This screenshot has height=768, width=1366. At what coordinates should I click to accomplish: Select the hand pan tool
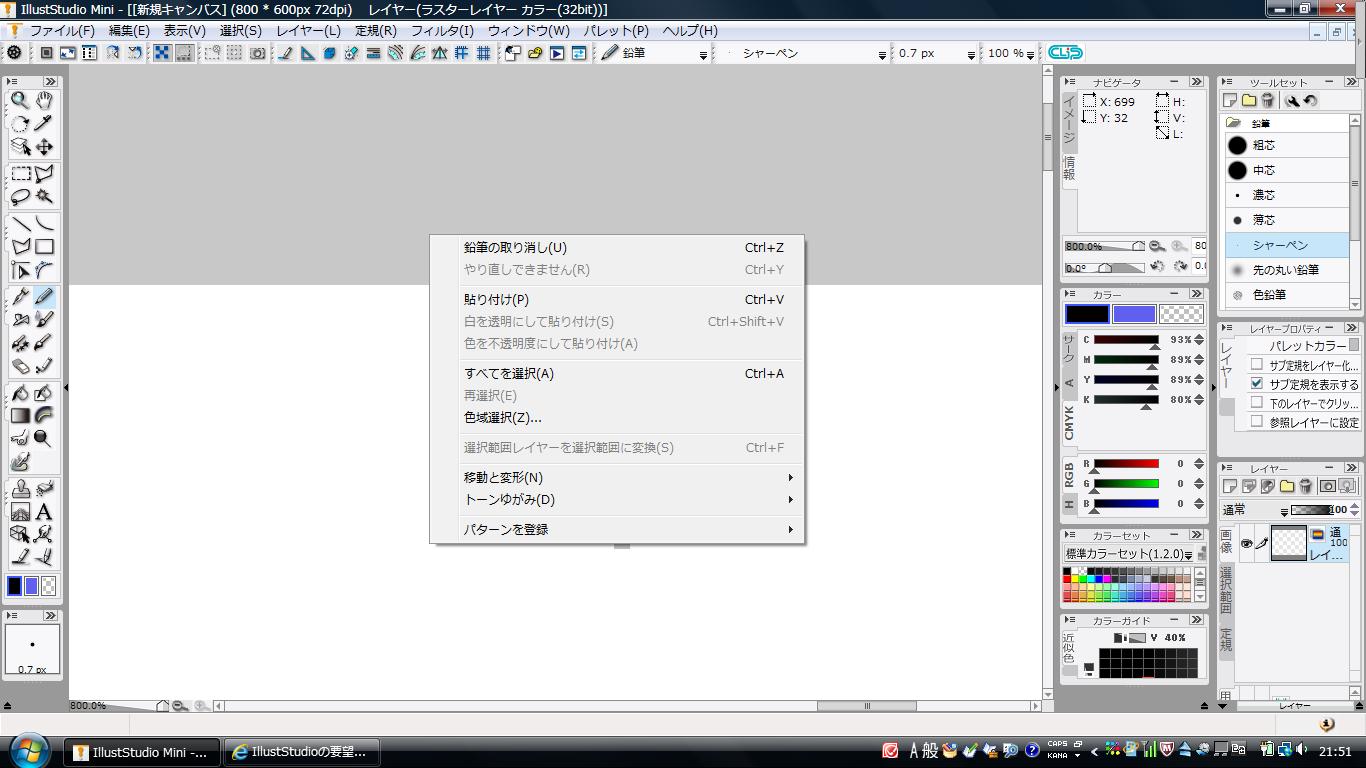[44, 100]
